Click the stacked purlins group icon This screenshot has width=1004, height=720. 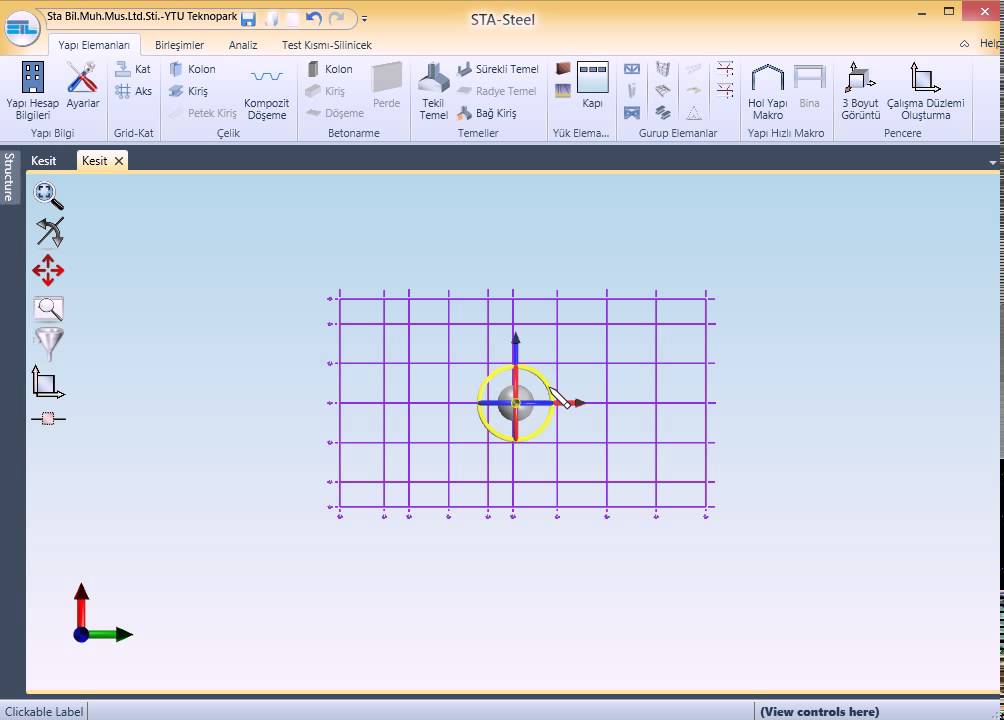click(663, 113)
